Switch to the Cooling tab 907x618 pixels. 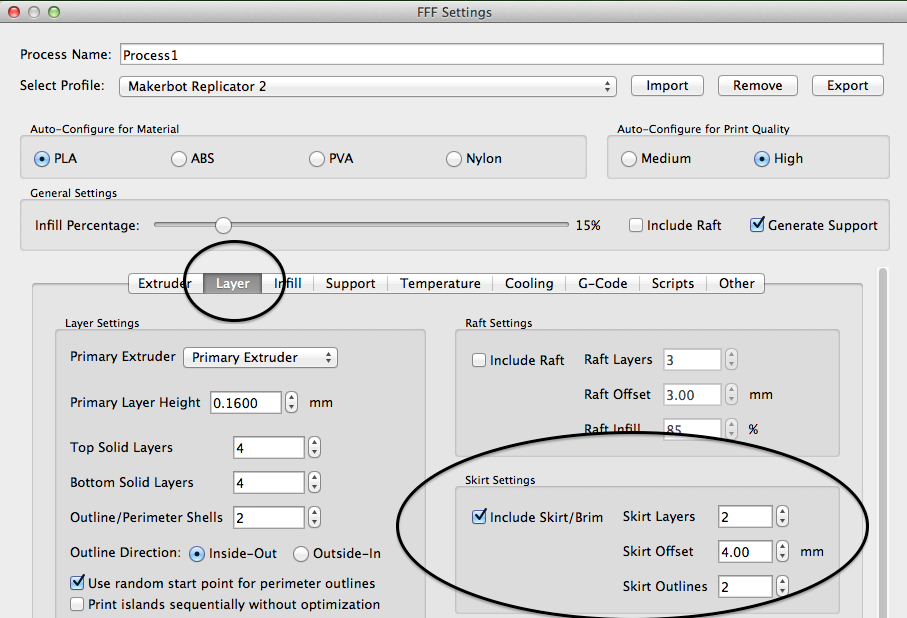[x=529, y=284]
